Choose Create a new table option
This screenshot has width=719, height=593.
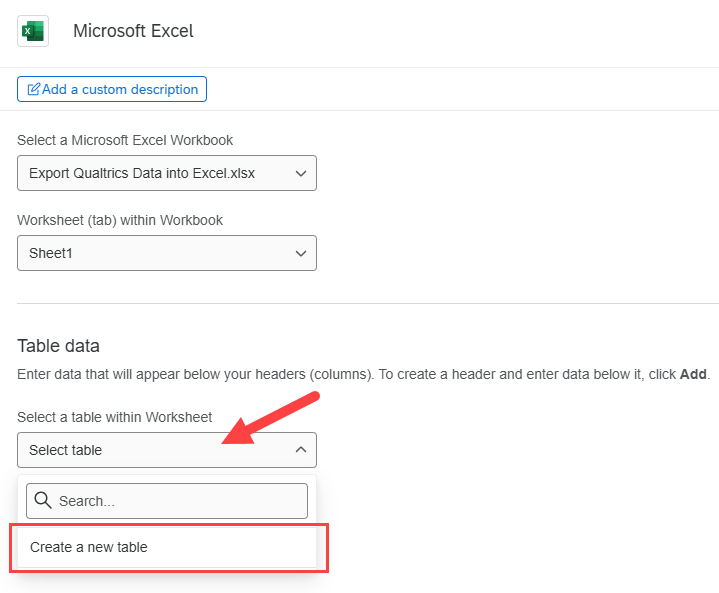[167, 547]
